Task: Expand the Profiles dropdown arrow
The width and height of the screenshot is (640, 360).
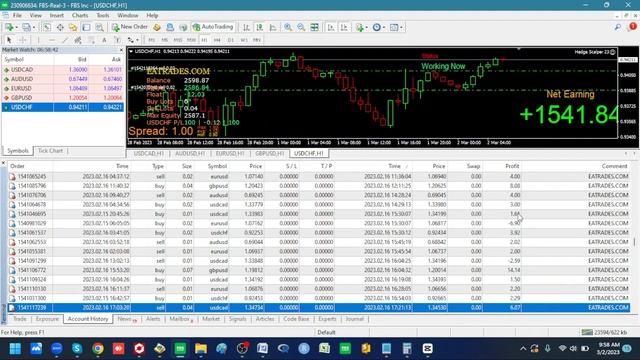Action: (x=33, y=28)
